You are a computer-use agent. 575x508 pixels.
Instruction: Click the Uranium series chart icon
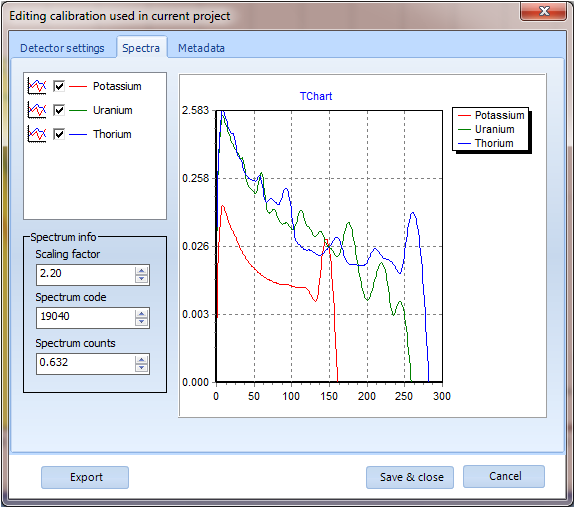coord(37,110)
